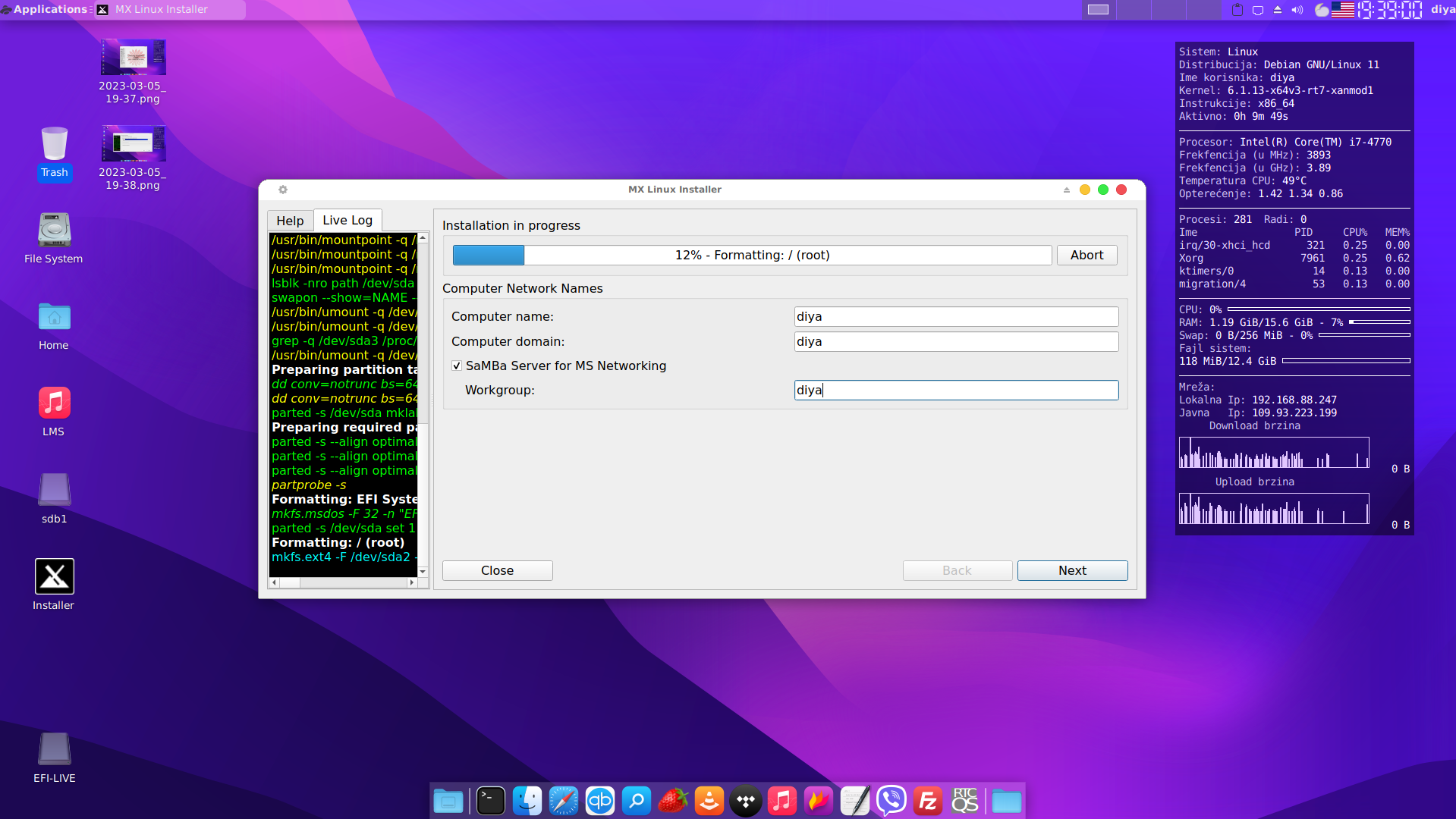
Task: Click in the Computer name field
Action: point(956,316)
